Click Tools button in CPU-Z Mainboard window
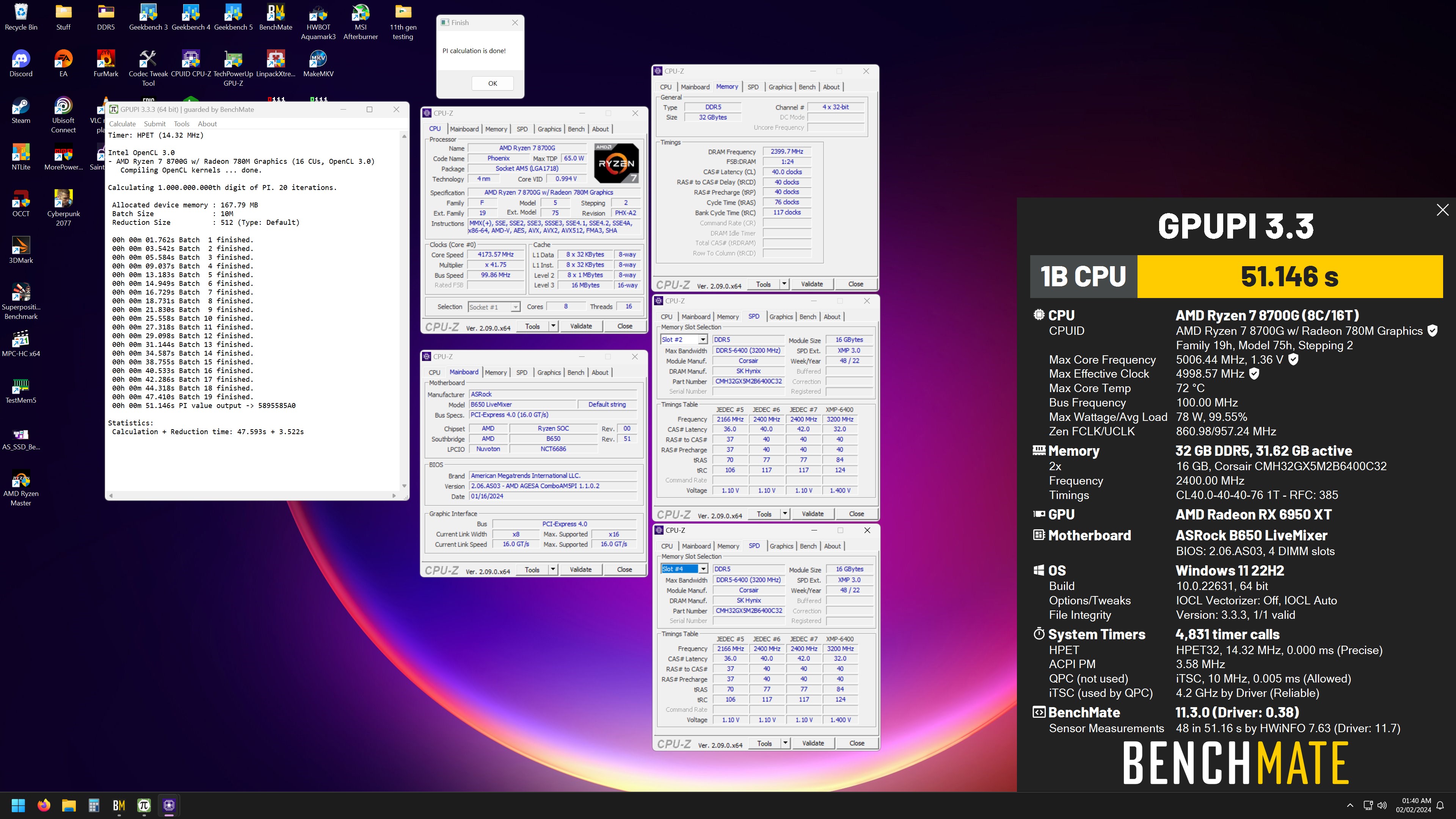This screenshot has height=819, width=1456. coord(532,570)
